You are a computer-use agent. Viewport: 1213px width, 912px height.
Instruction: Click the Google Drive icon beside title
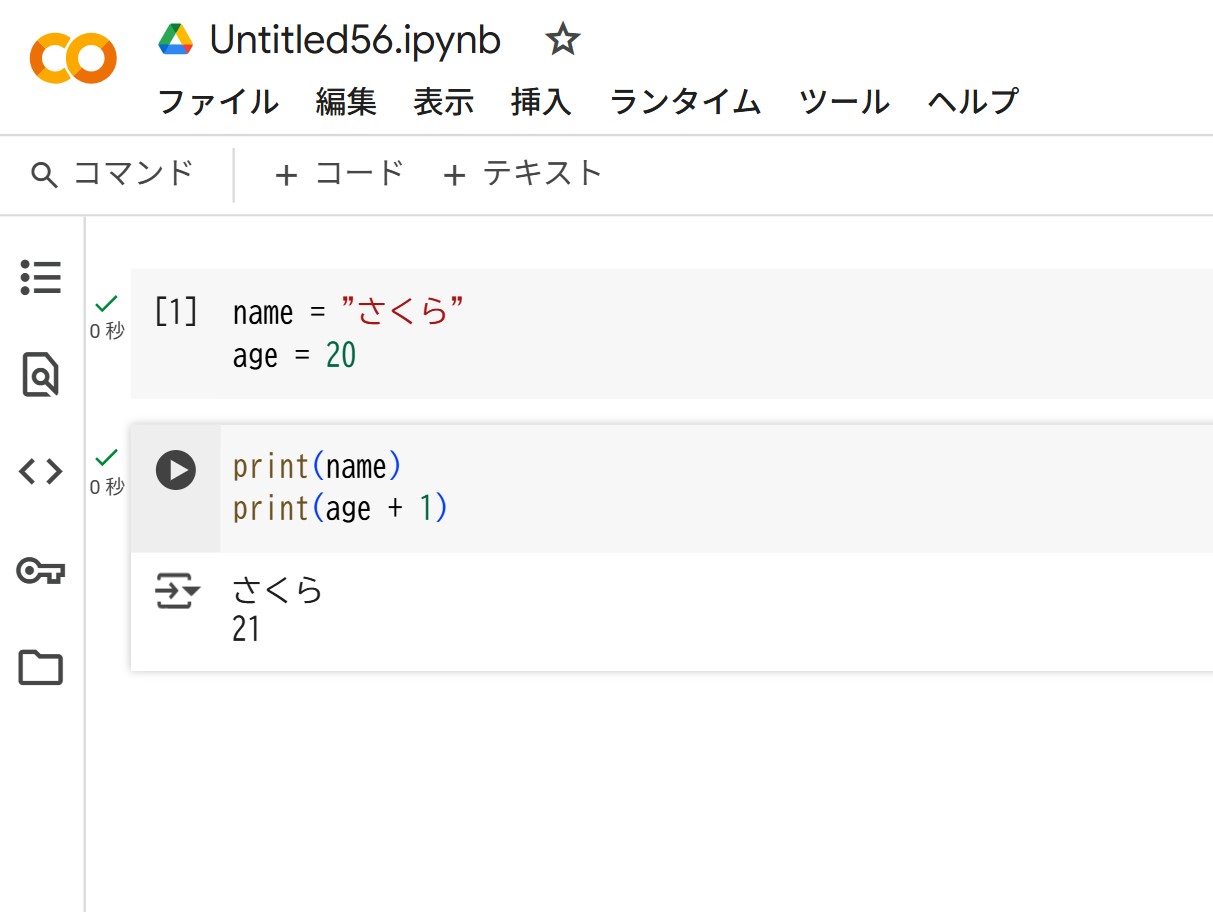176,40
